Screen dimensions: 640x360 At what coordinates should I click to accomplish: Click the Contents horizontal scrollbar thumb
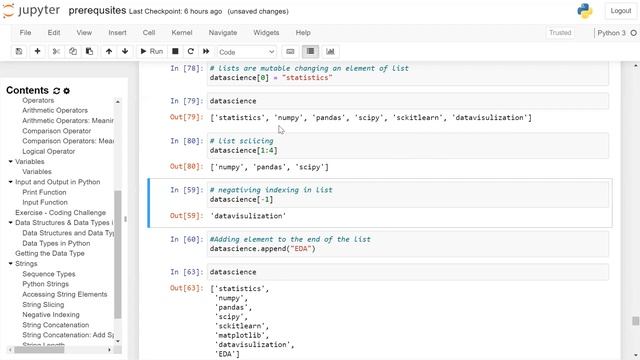click(39, 350)
